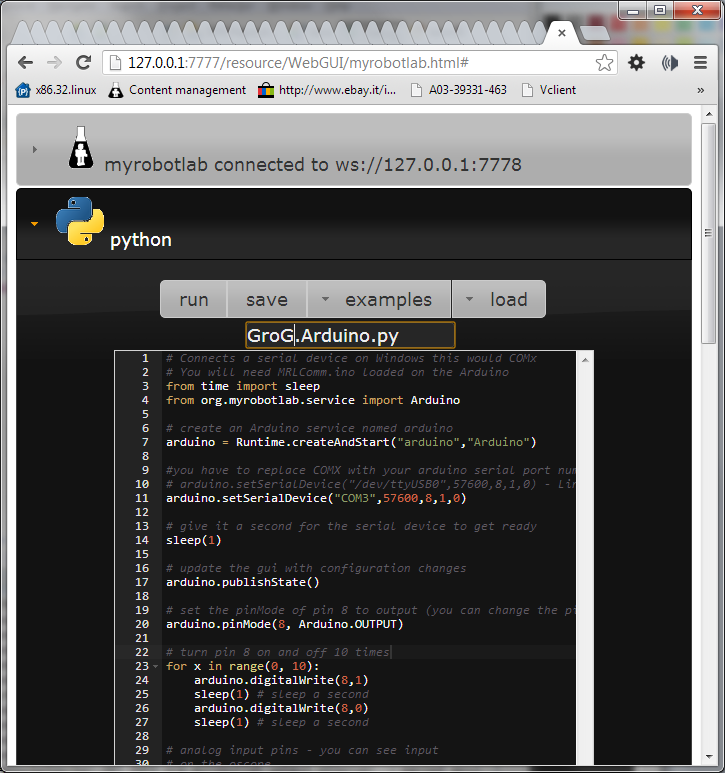
Task: Collapse the python service panel
Action: click(x=35, y=224)
